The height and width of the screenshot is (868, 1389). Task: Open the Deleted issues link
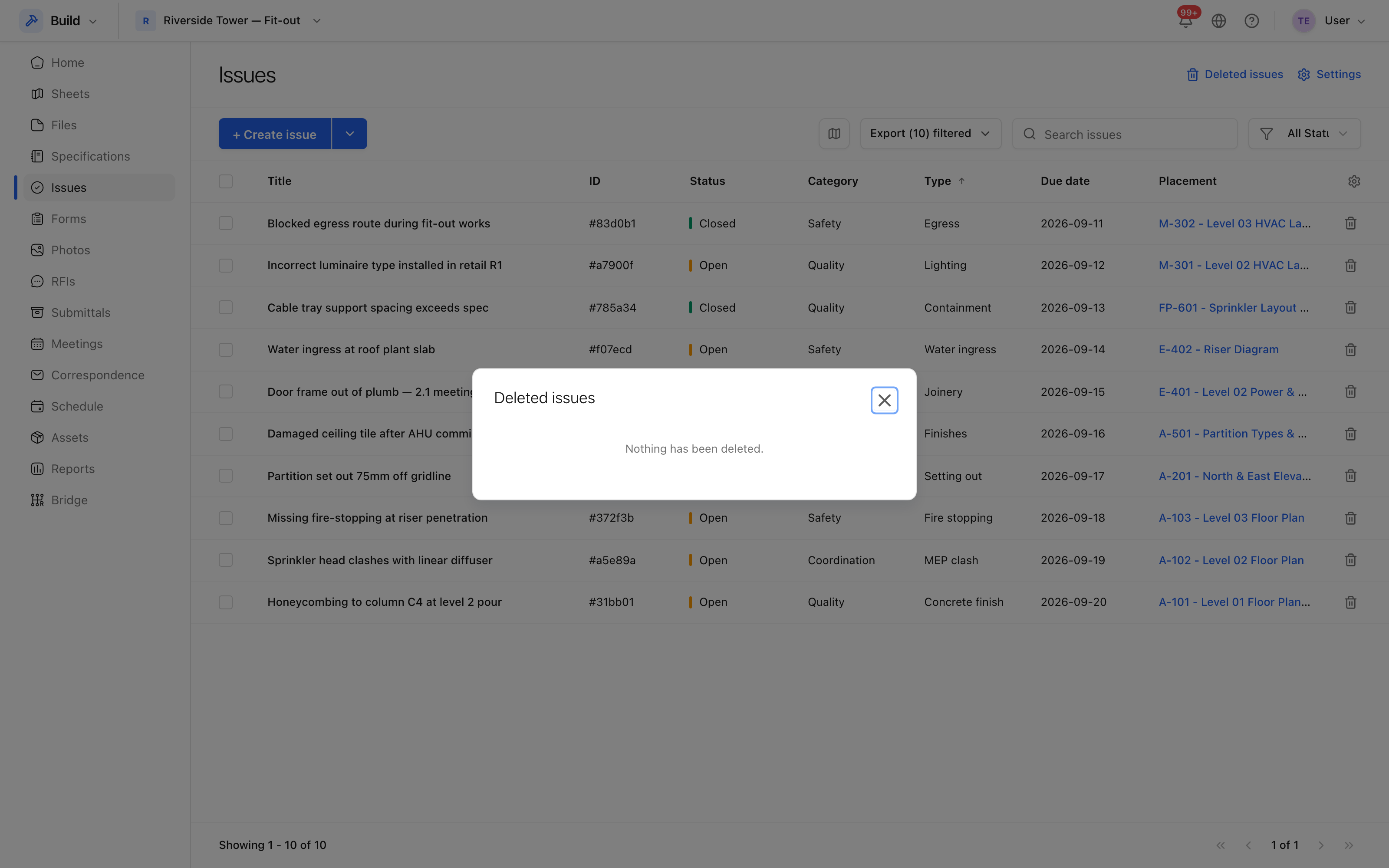tap(1234, 75)
